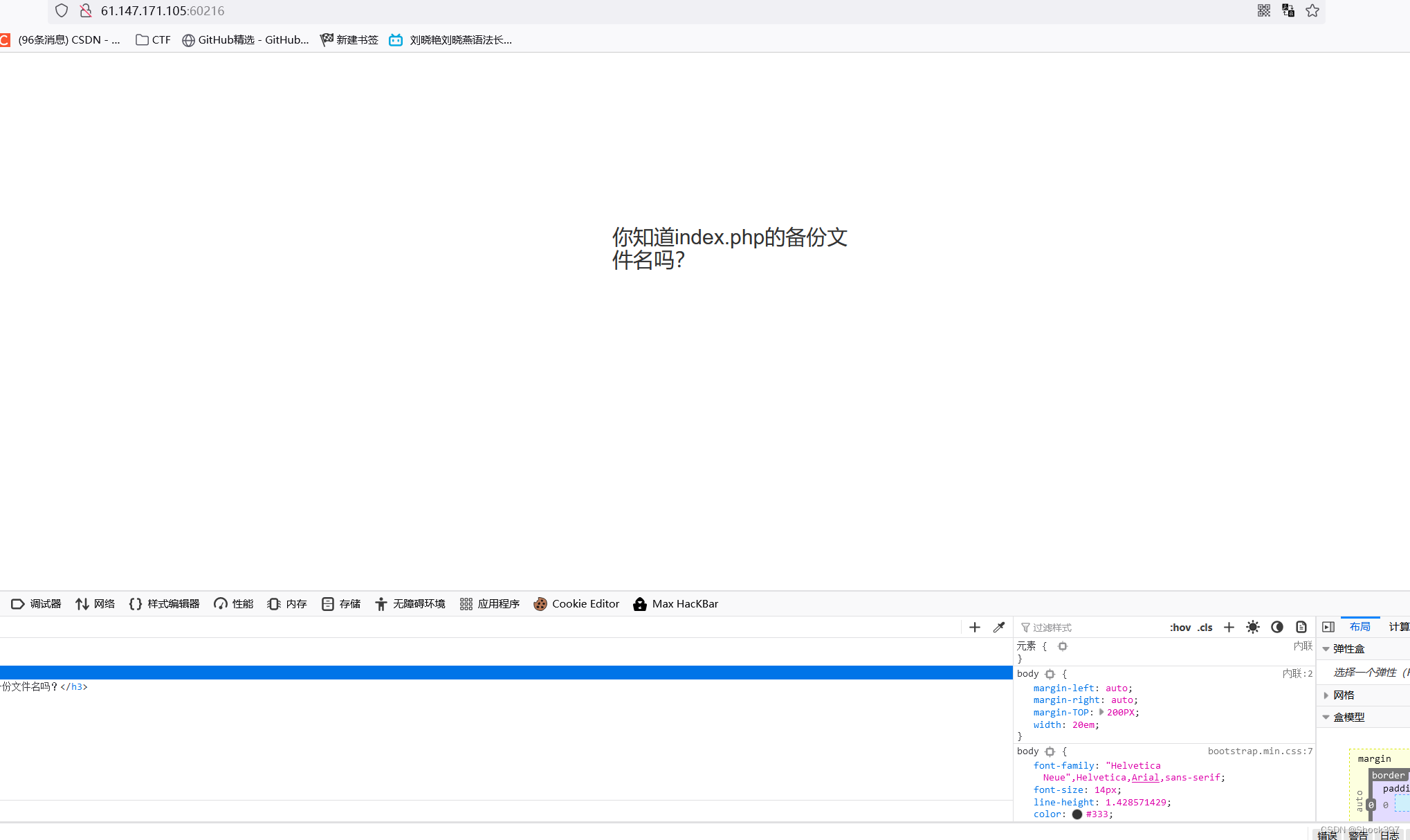This screenshot has height=840, width=1410.
Task: Click the add new CSS rule plus icon
Action: coord(1229,627)
